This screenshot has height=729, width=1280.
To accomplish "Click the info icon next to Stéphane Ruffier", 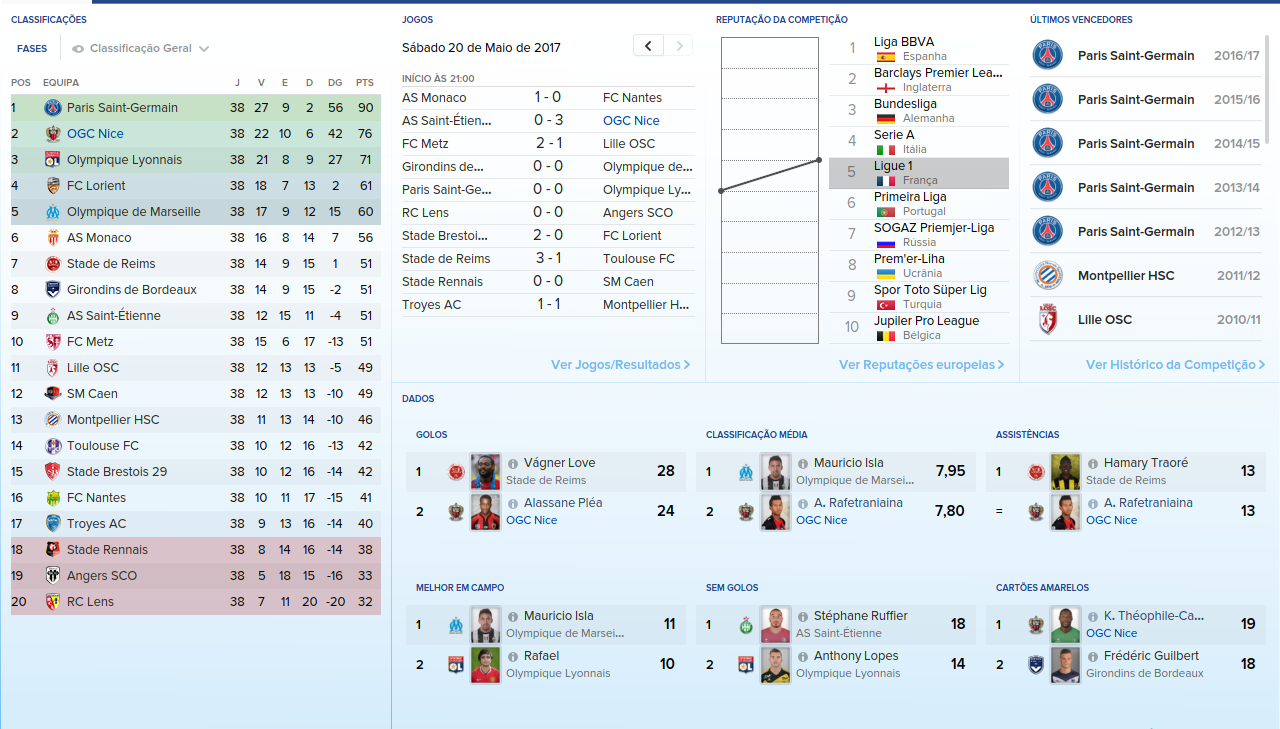I will [803, 616].
